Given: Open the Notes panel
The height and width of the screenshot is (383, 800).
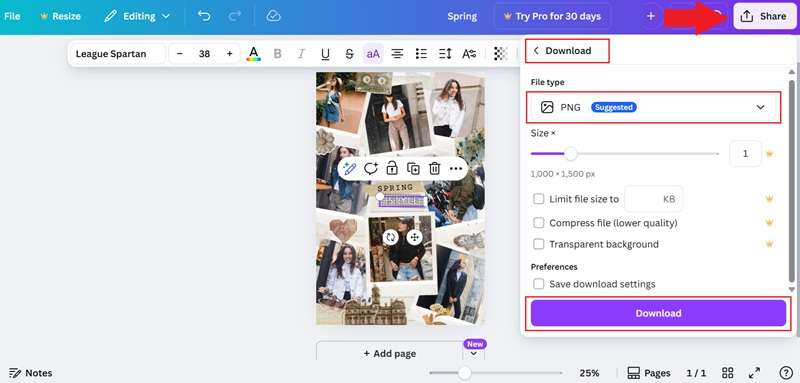Looking at the screenshot, I should 31,373.
